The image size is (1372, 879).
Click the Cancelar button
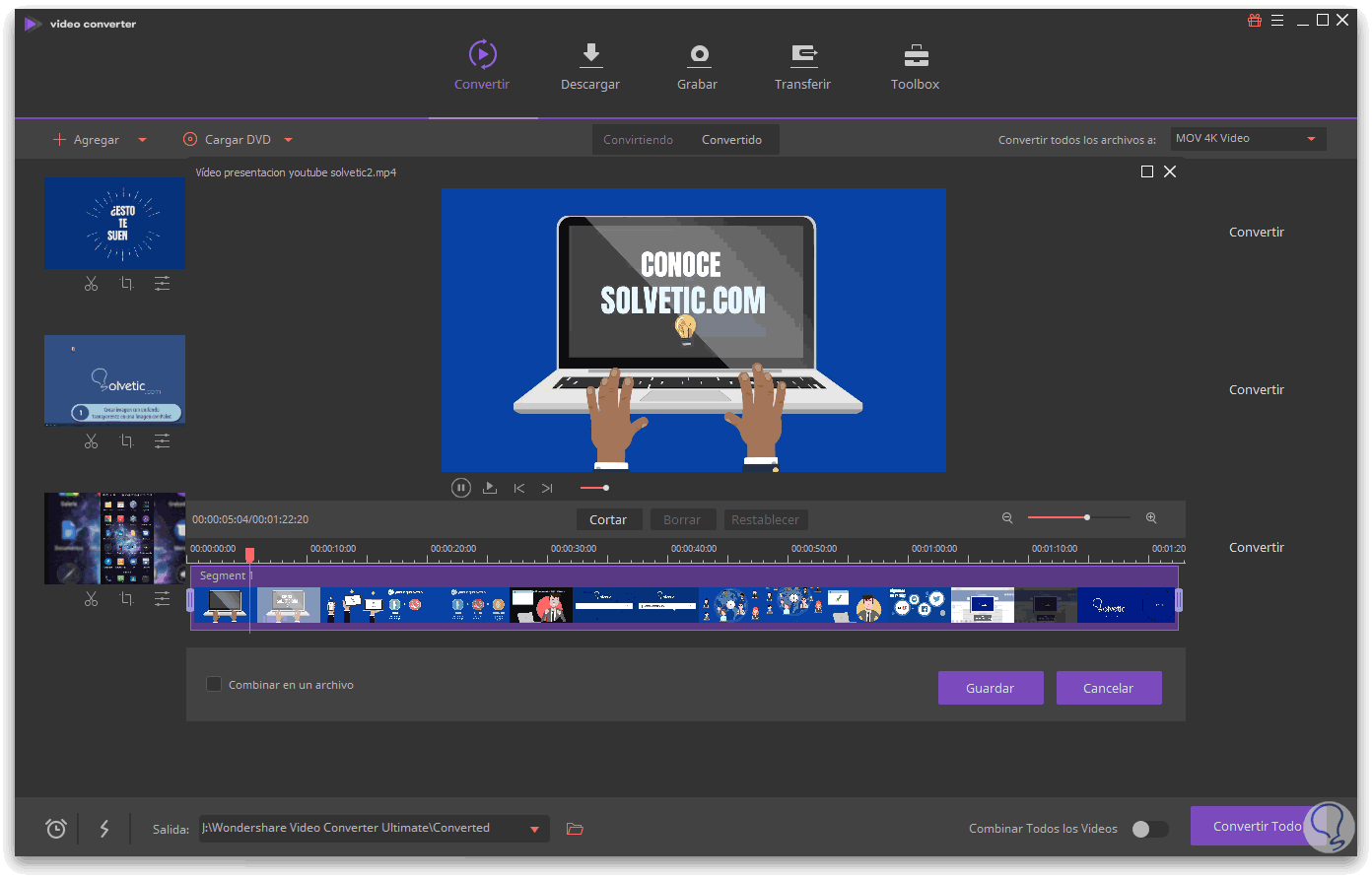tap(1109, 688)
